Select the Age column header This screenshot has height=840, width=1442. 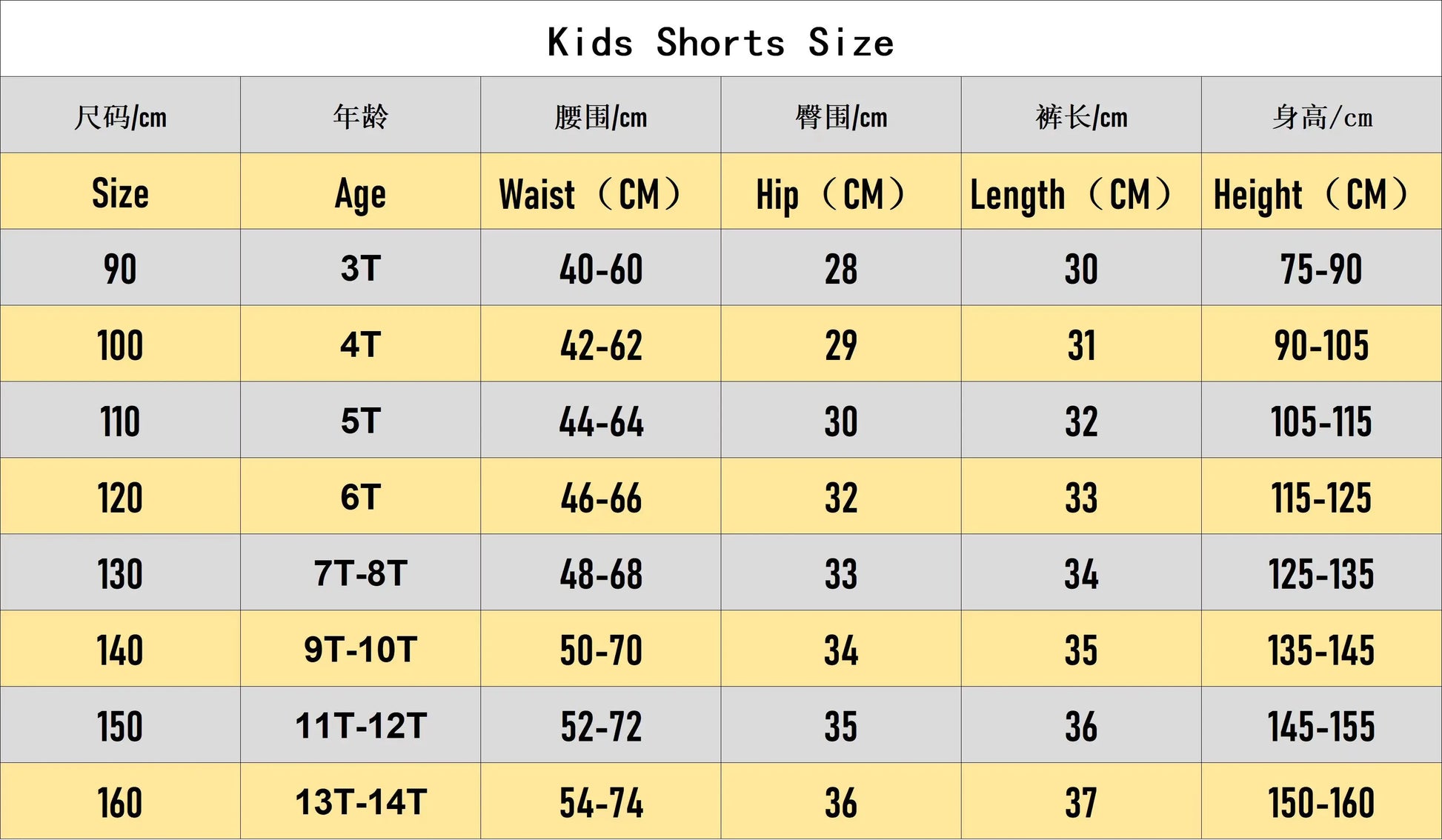click(360, 191)
